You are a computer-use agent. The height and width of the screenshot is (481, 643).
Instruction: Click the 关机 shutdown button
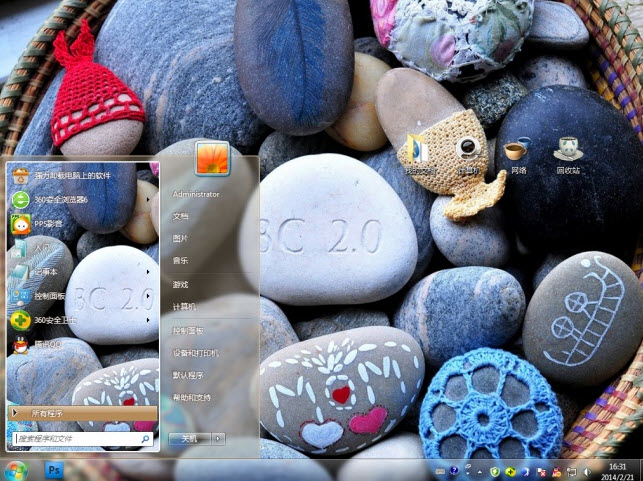[190, 439]
